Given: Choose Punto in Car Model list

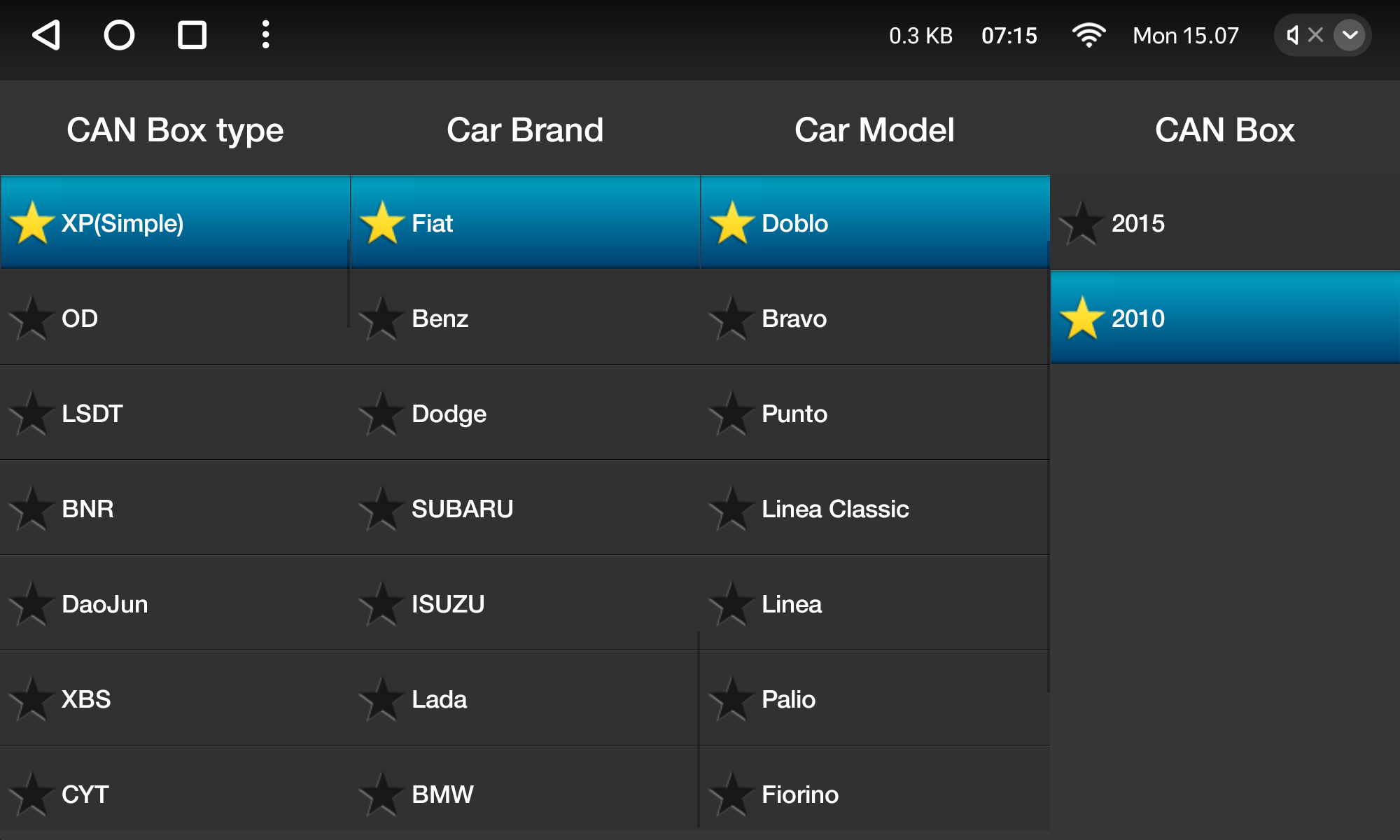Looking at the screenshot, I should [x=794, y=414].
